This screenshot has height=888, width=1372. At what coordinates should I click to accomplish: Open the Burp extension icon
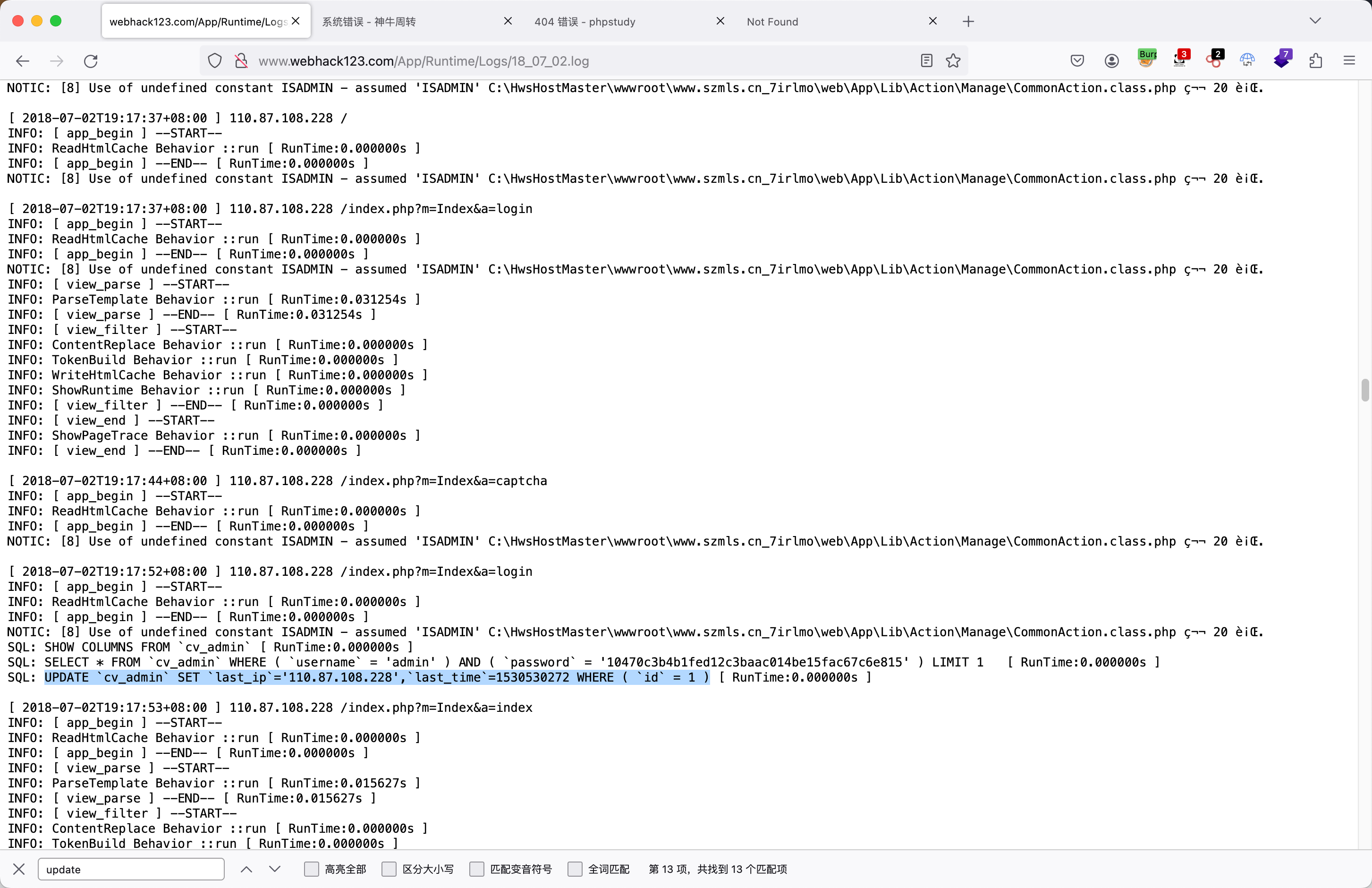pos(1146,59)
